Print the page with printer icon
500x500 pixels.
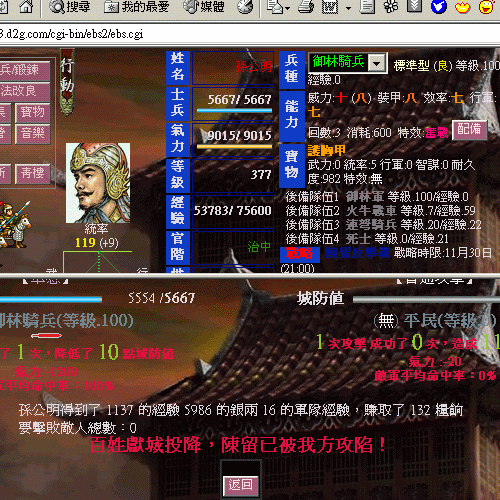point(306,7)
